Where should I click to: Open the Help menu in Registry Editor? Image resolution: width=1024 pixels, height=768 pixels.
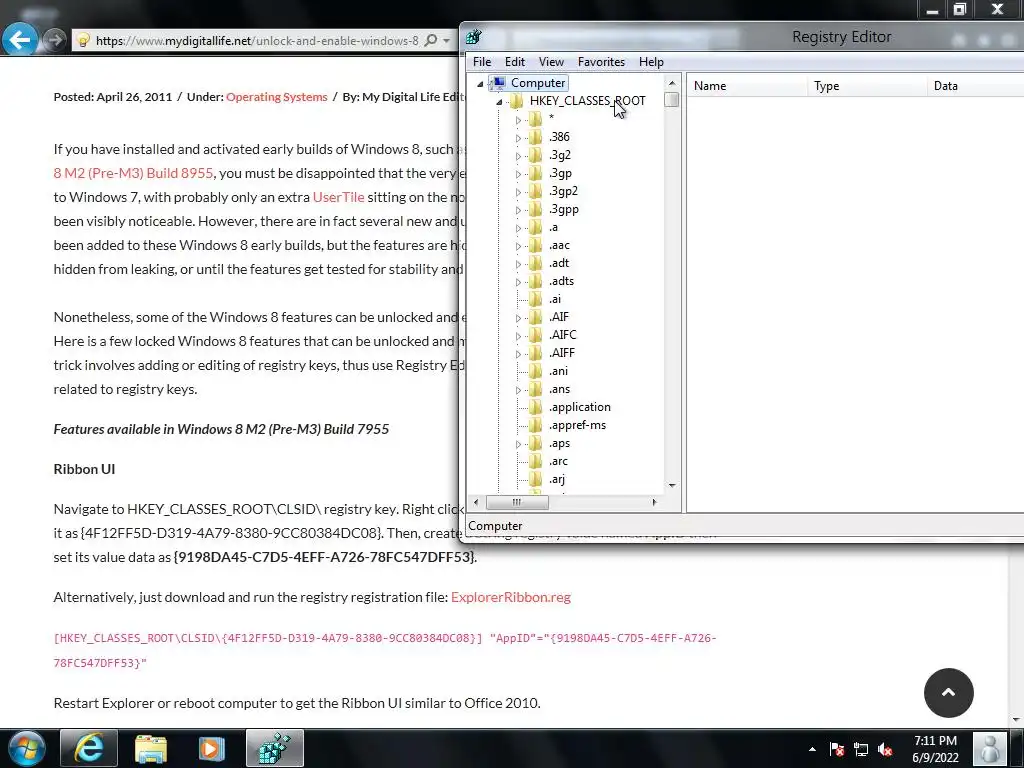tap(651, 62)
